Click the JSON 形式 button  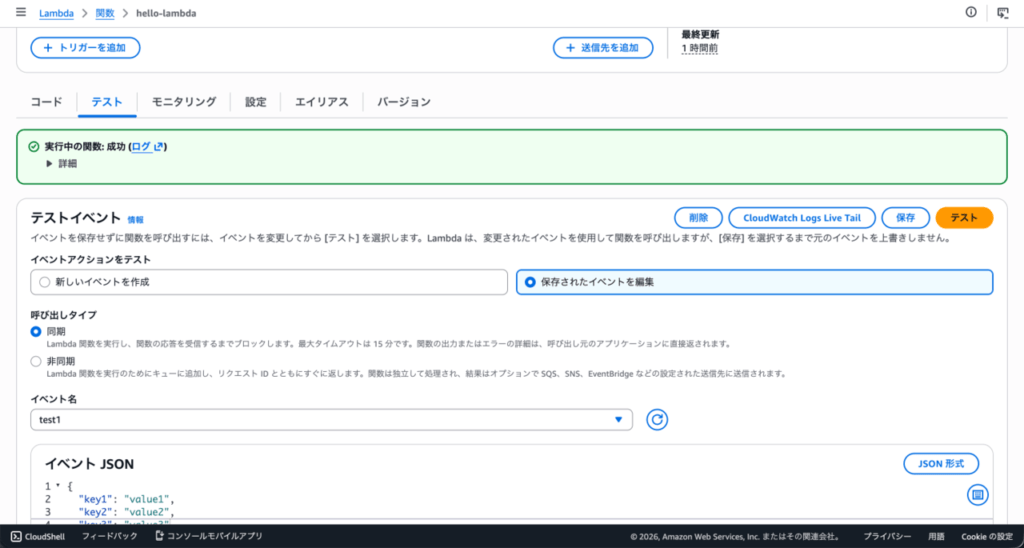941,464
